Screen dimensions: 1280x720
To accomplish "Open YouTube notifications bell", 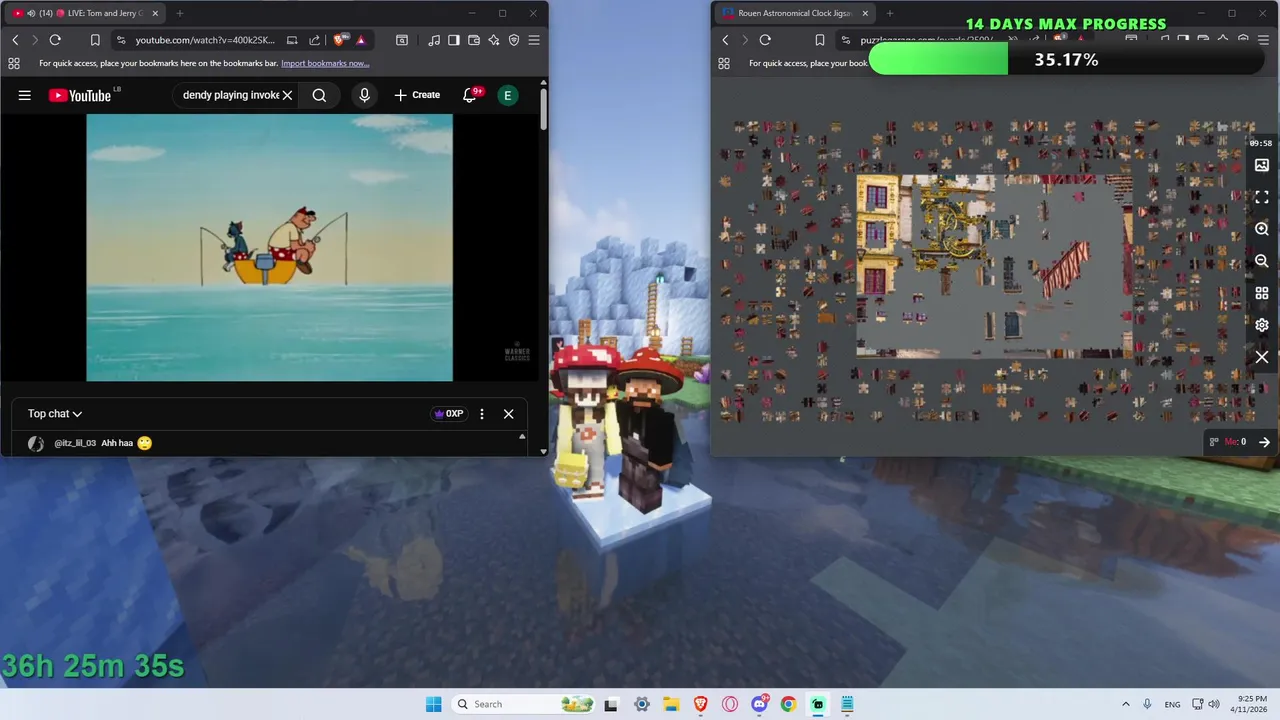I will click(470, 95).
